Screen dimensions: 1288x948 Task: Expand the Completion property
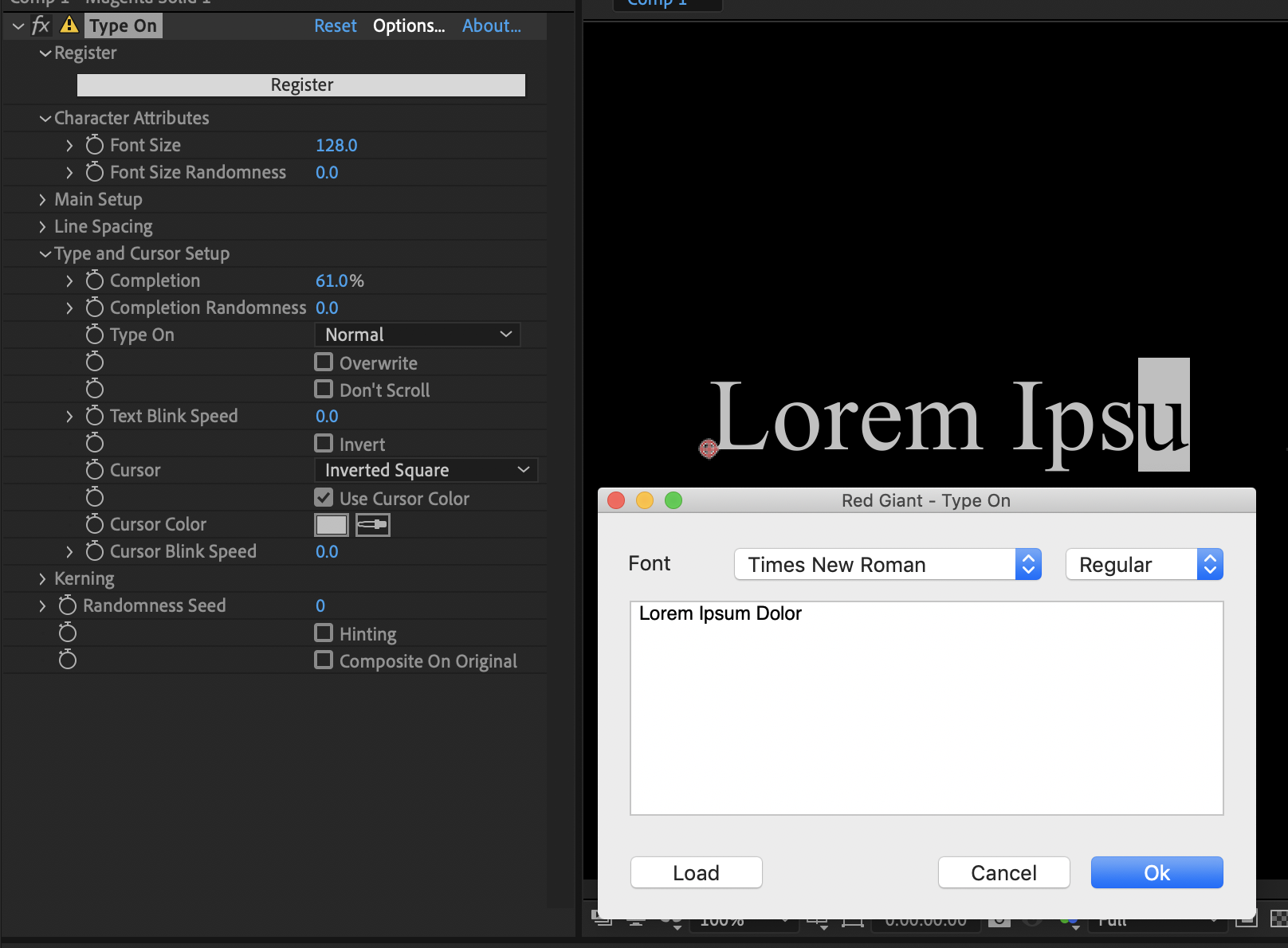tap(69, 281)
